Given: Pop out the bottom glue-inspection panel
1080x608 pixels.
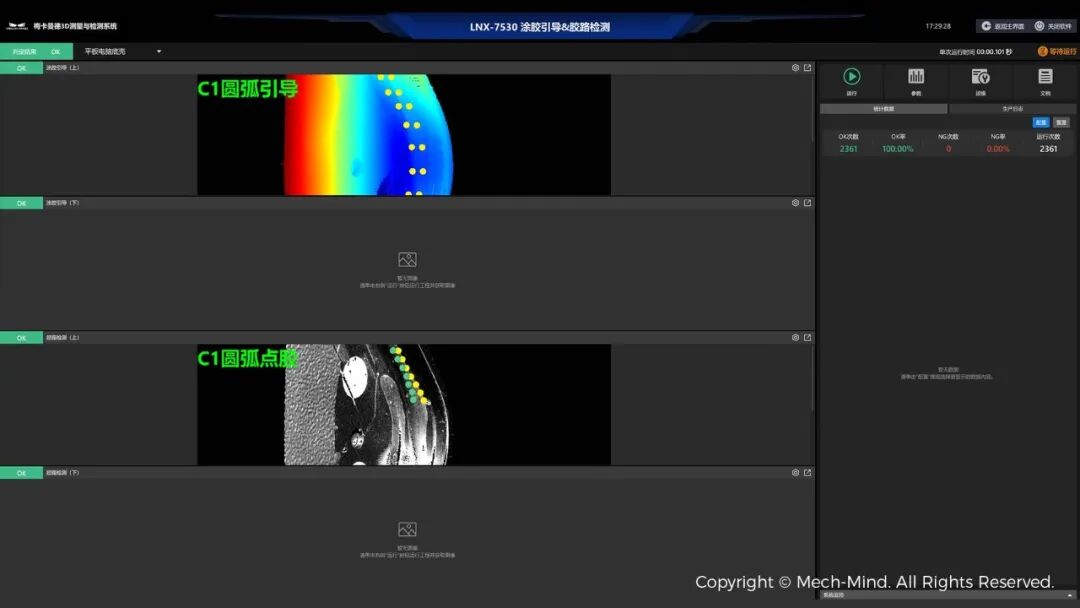Looking at the screenshot, I should click(807, 473).
